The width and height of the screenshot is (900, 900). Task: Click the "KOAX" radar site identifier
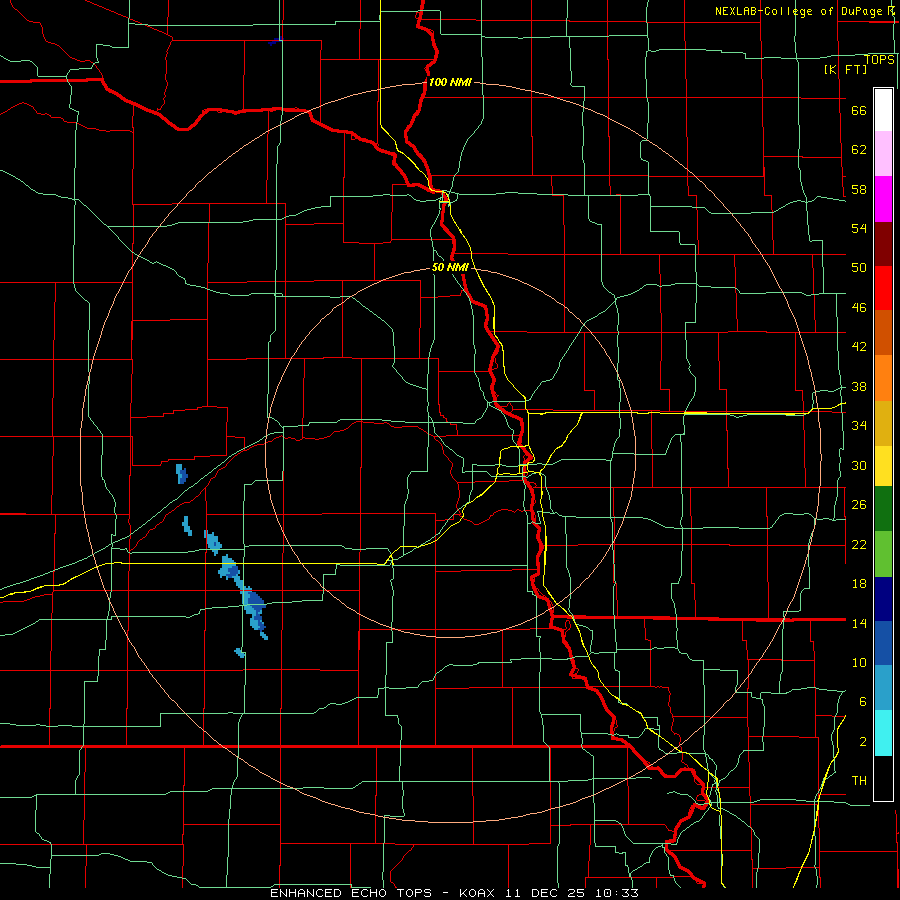point(479,893)
